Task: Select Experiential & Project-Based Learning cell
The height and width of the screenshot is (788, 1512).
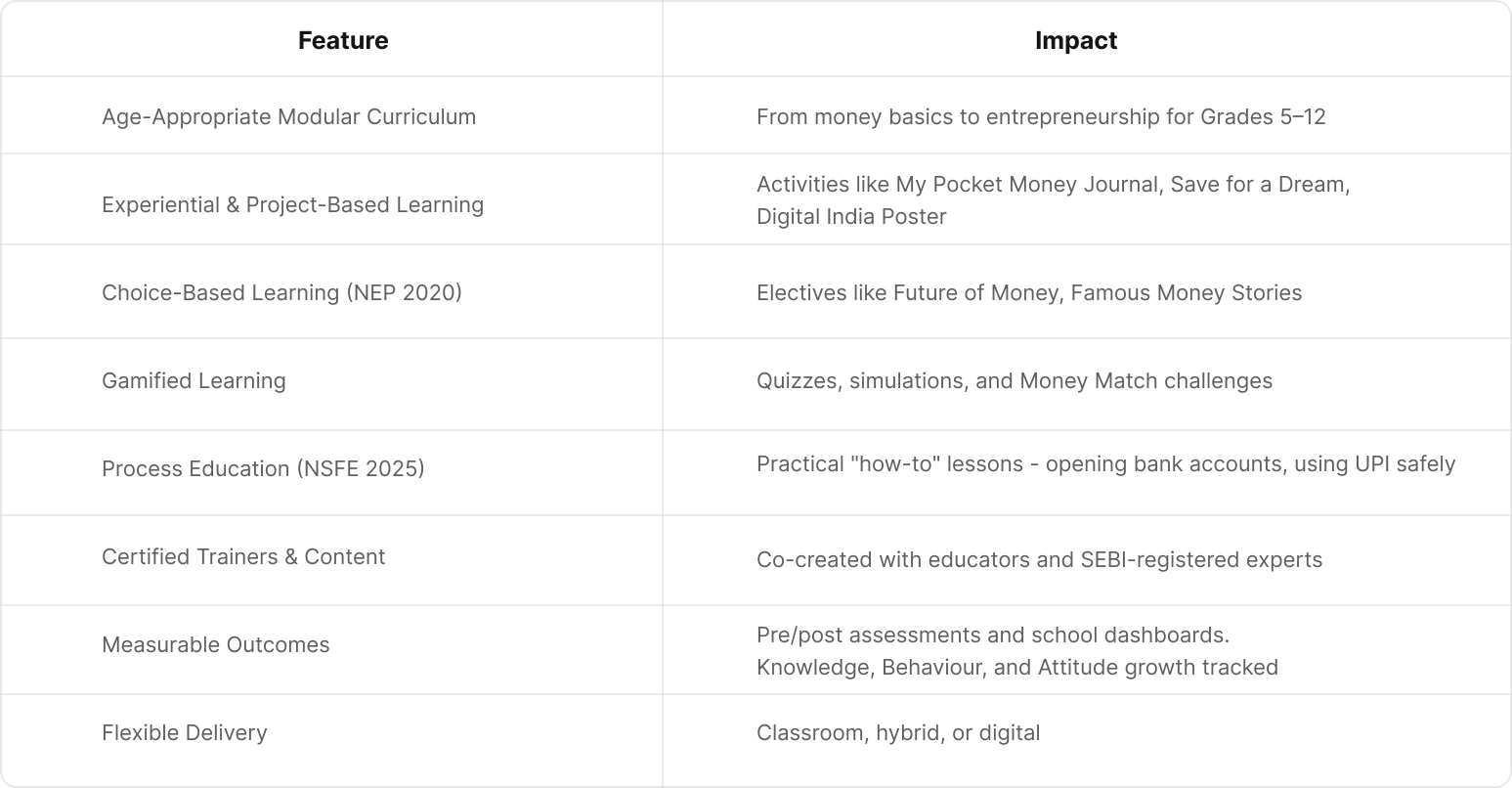Action: [292, 204]
